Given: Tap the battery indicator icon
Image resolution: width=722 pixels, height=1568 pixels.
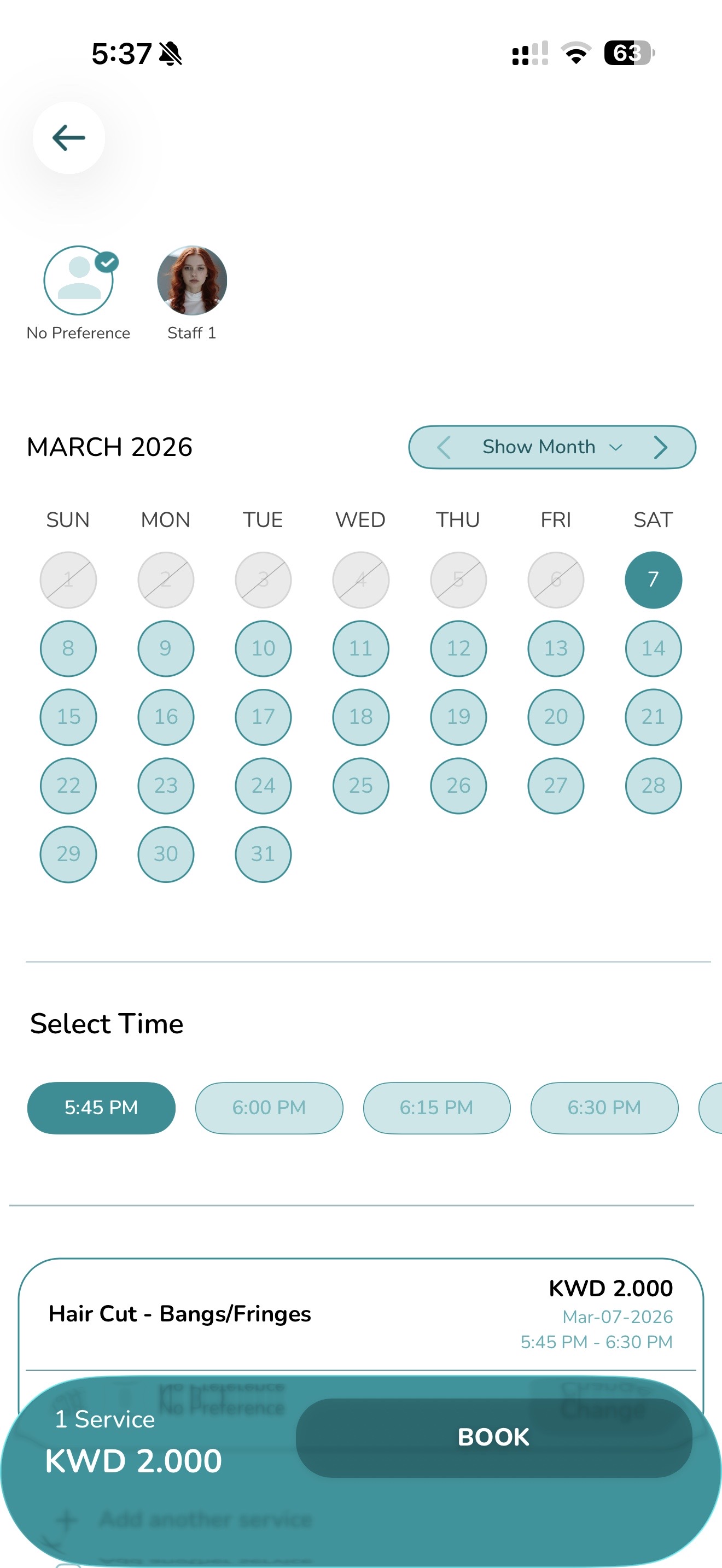Looking at the screenshot, I should (629, 53).
